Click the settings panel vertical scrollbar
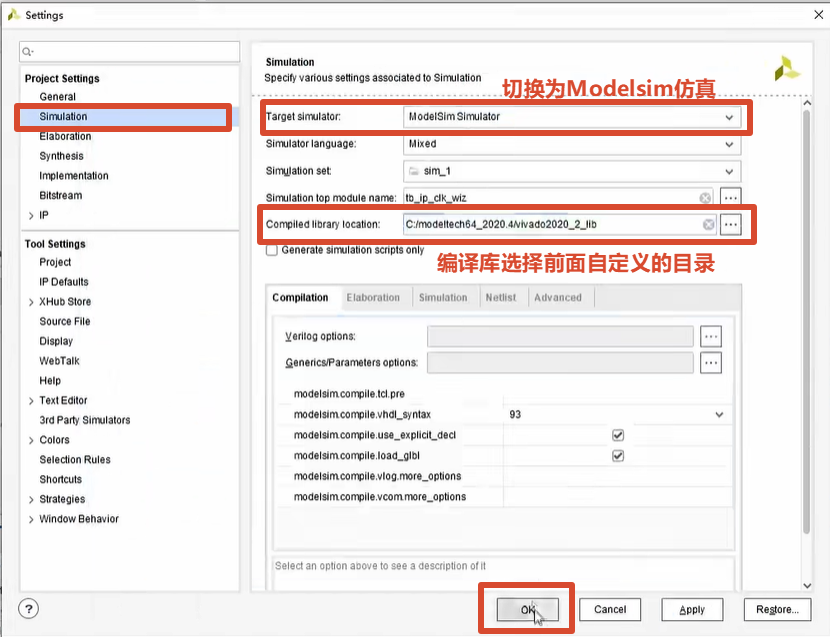The image size is (830, 637). point(807,322)
